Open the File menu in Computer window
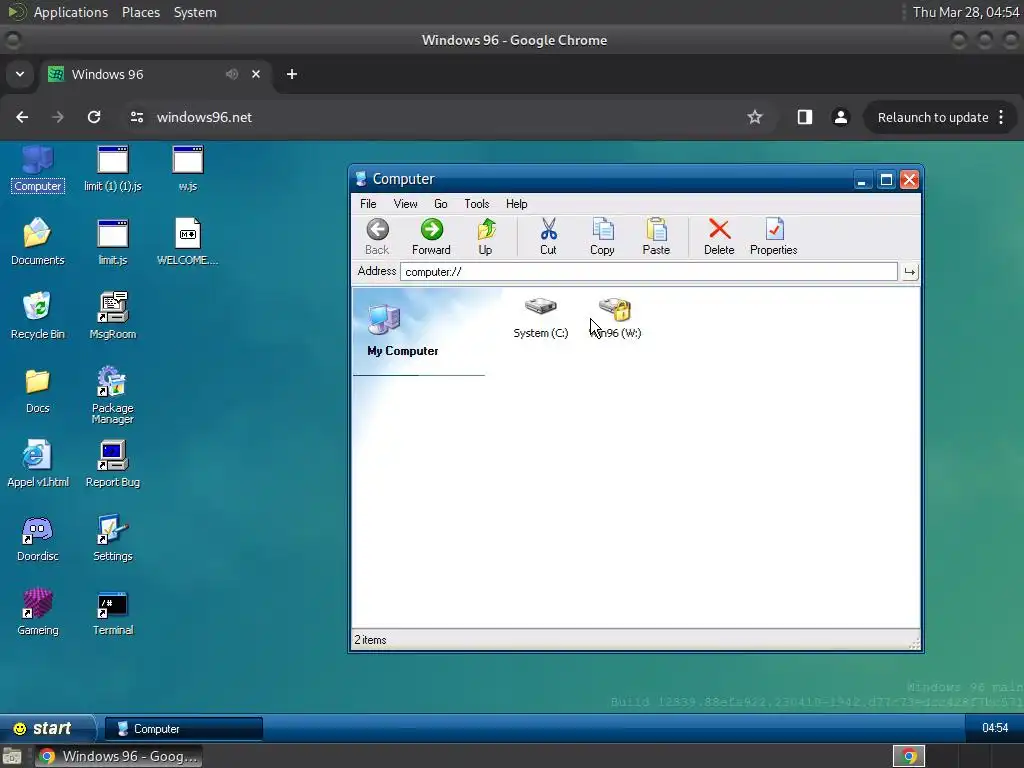1024x768 pixels. click(x=368, y=204)
